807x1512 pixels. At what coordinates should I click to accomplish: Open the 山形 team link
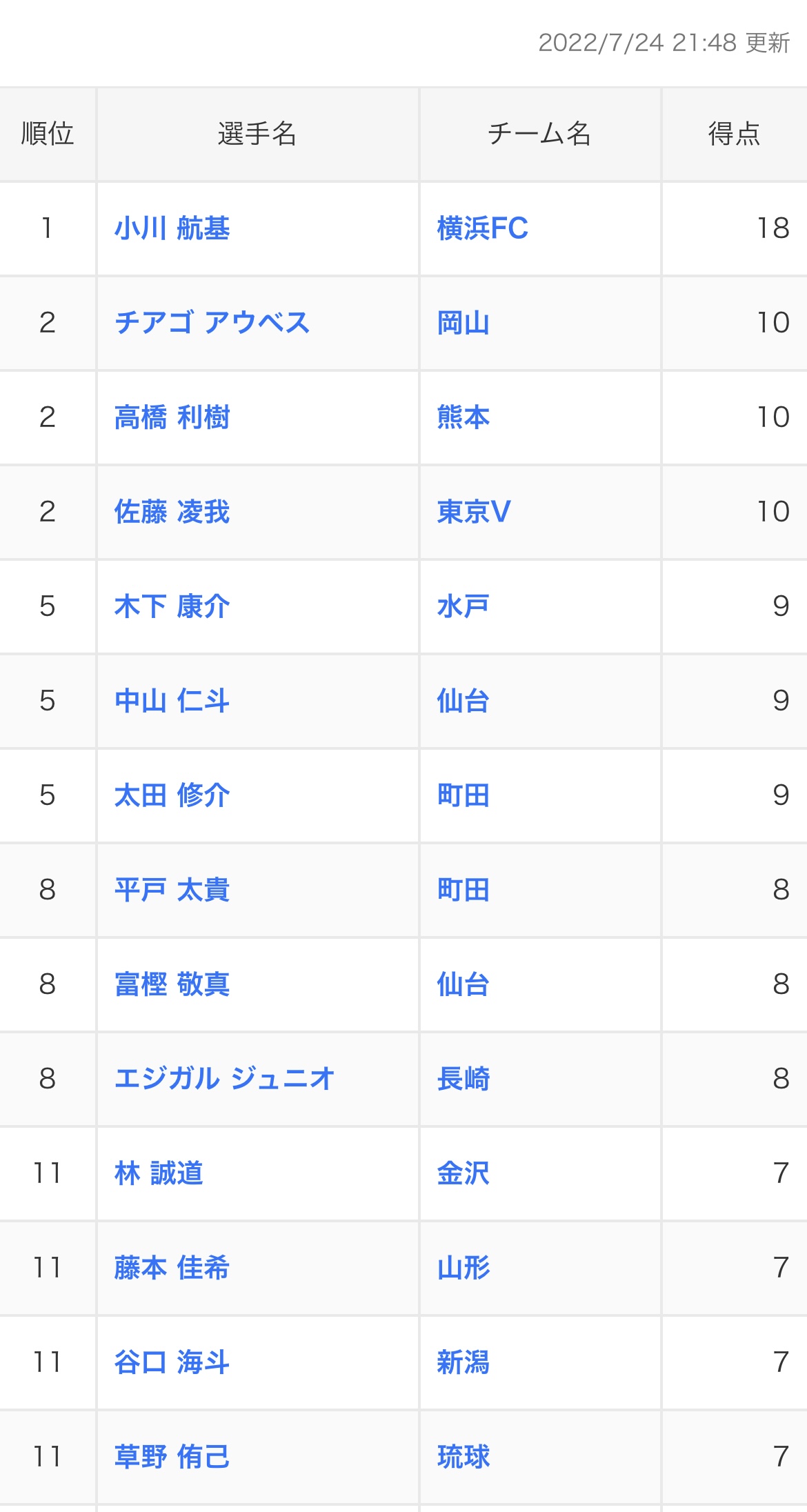tap(463, 1268)
